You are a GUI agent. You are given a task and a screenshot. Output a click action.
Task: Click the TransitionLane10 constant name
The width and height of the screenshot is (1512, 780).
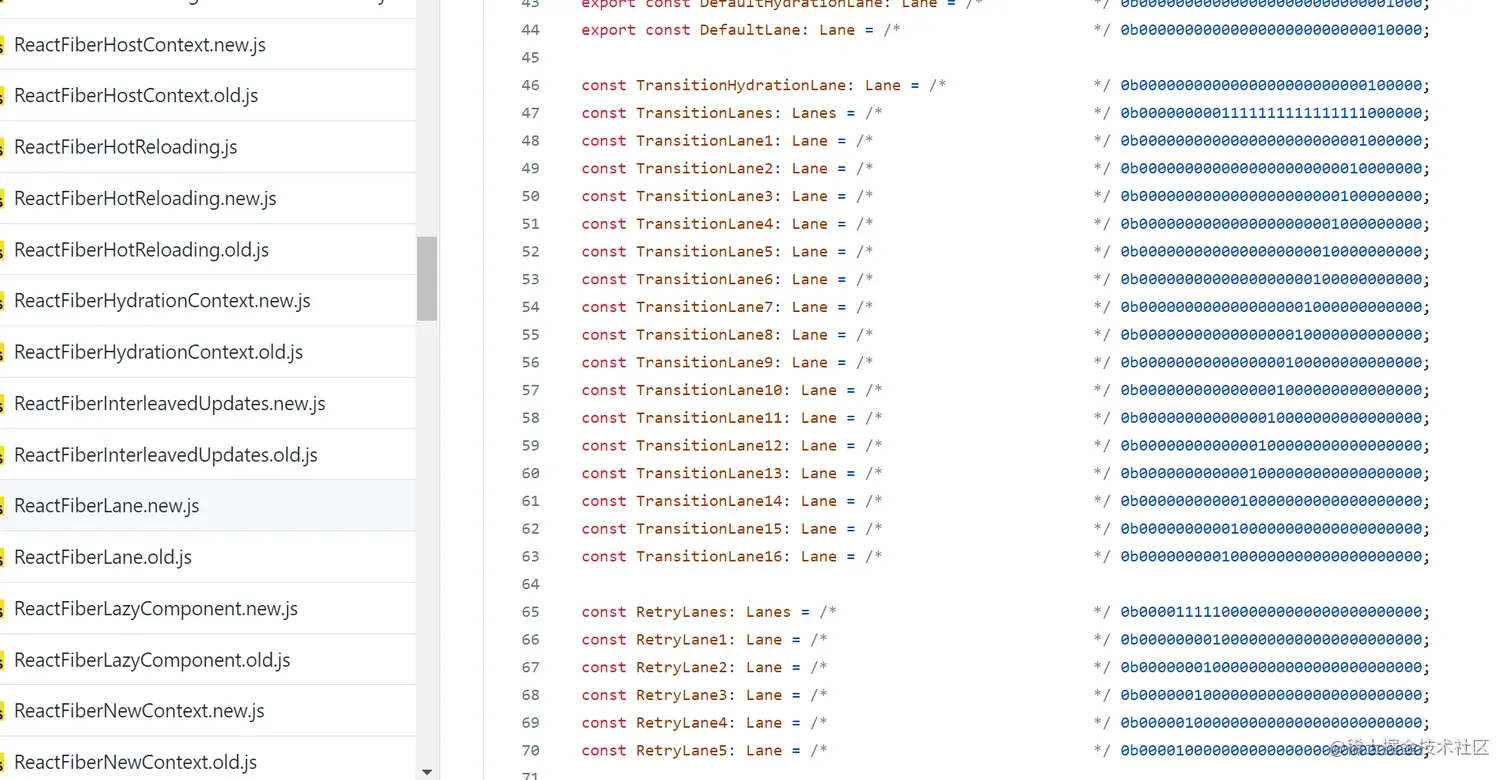point(709,390)
